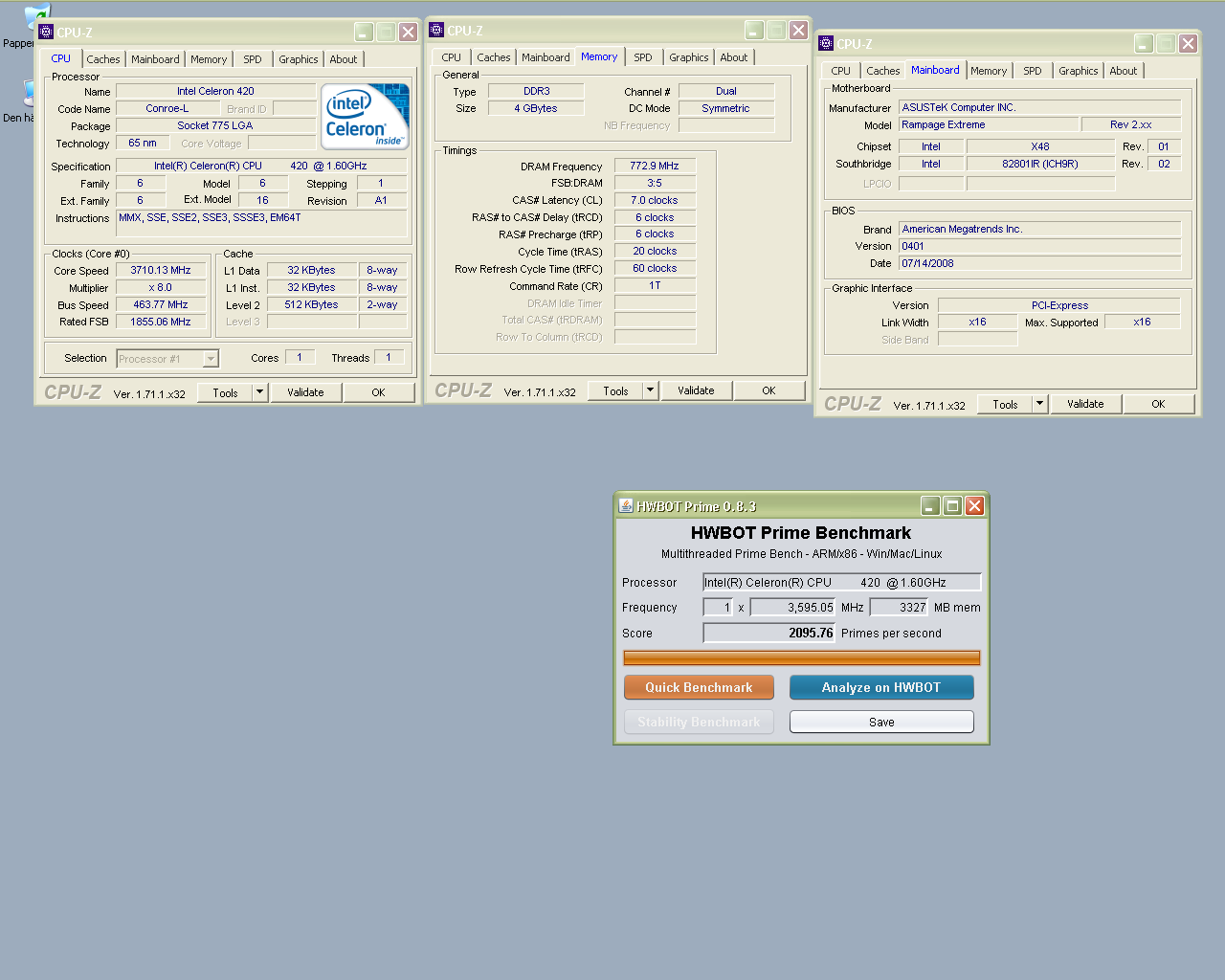1225x980 pixels.
Task: Click Model value Rampage Extreme
Action: tap(989, 124)
